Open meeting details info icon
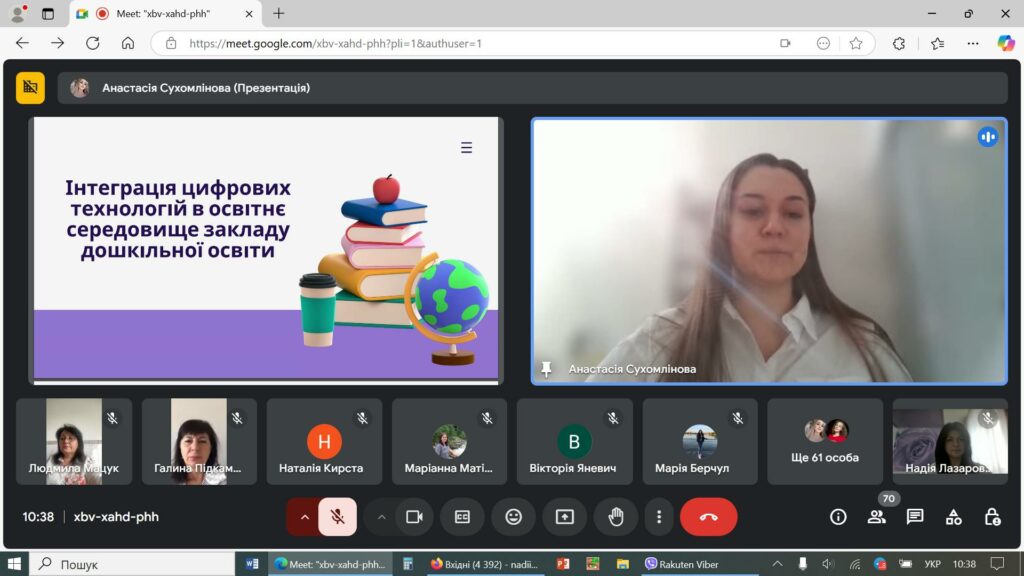1024x576 pixels. tap(838, 517)
